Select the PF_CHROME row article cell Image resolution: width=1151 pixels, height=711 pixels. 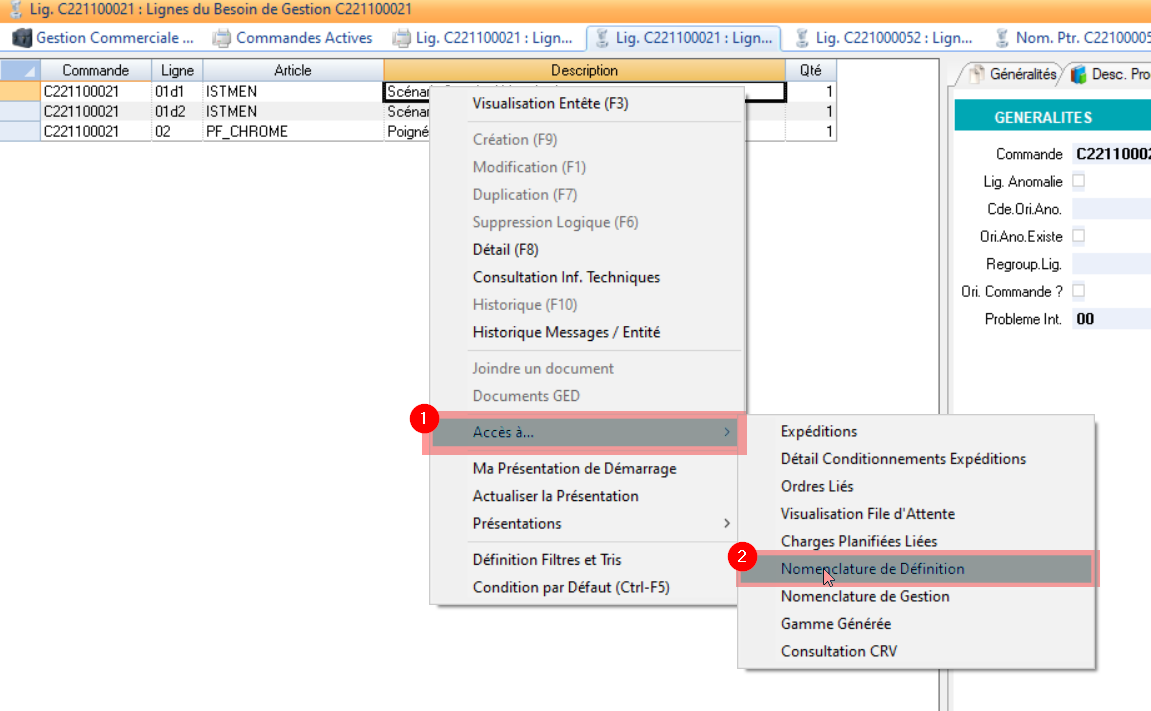pyautogui.click(x=292, y=131)
